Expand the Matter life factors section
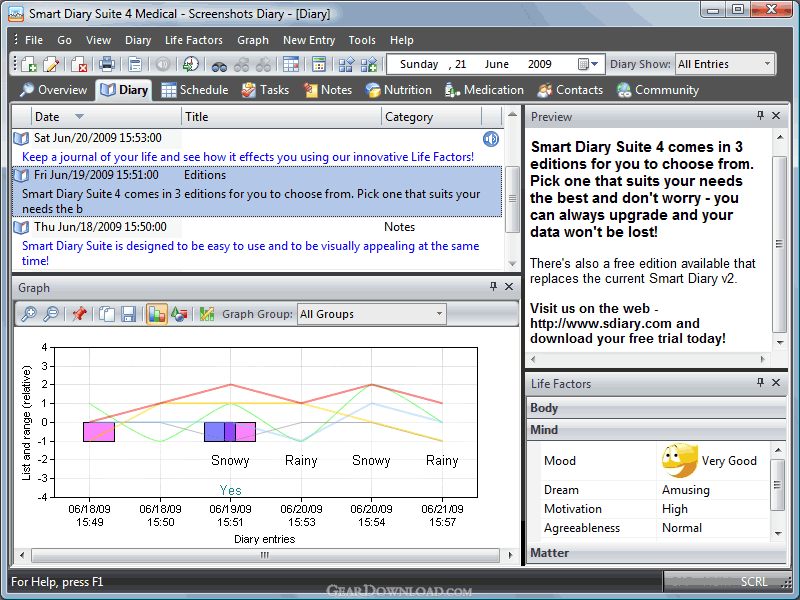This screenshot has width=800, height=600. [x=656, y=553]
